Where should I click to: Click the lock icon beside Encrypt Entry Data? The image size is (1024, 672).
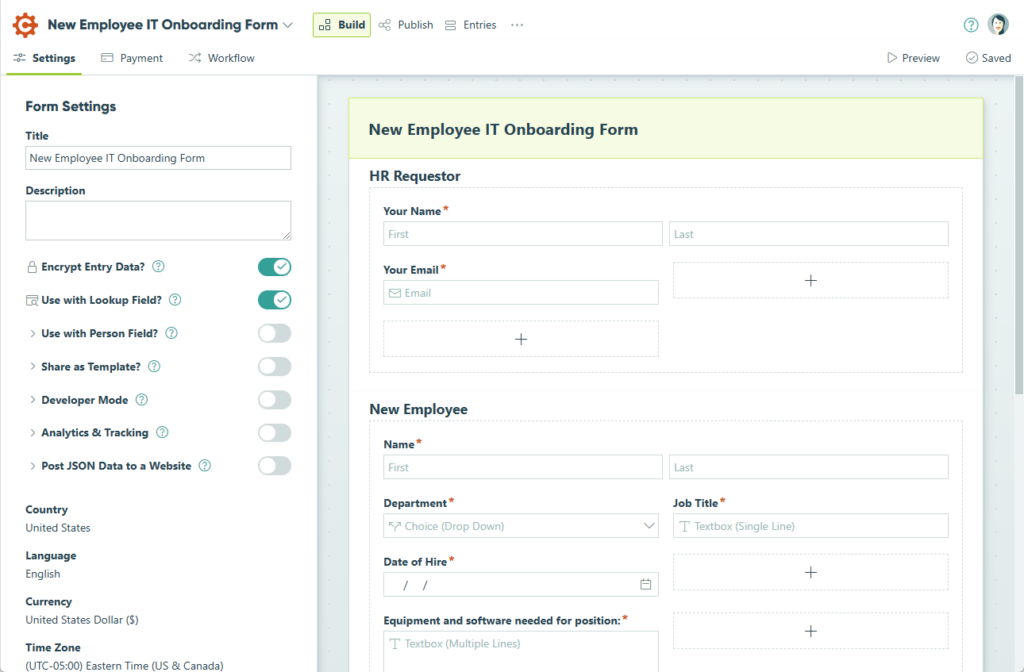point(31,267)
